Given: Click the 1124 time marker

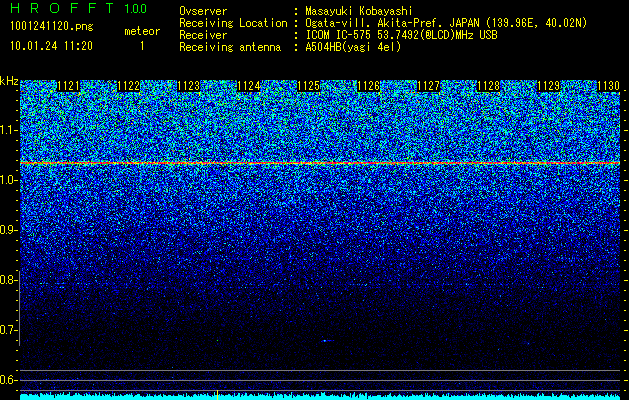Looking at the screenshot, I should pos(248,86).
